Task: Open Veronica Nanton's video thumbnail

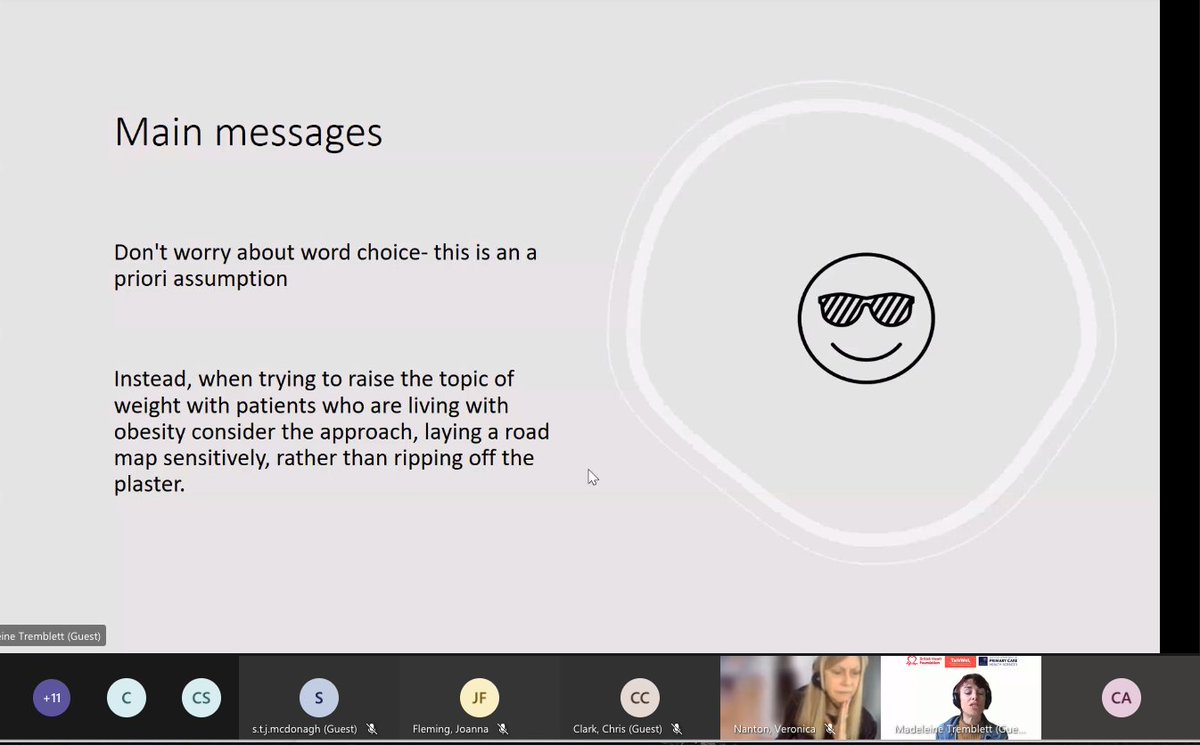Action: tap(800, 698)
